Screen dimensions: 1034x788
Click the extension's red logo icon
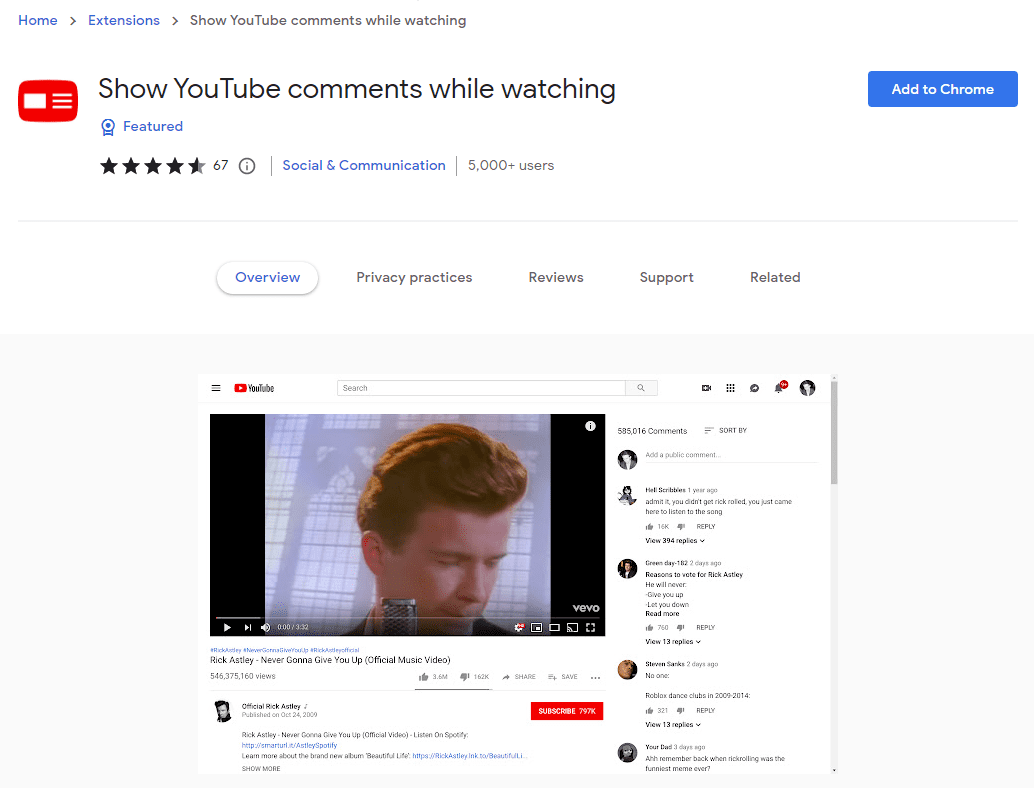pyautogui.click(x=48, y=100)
